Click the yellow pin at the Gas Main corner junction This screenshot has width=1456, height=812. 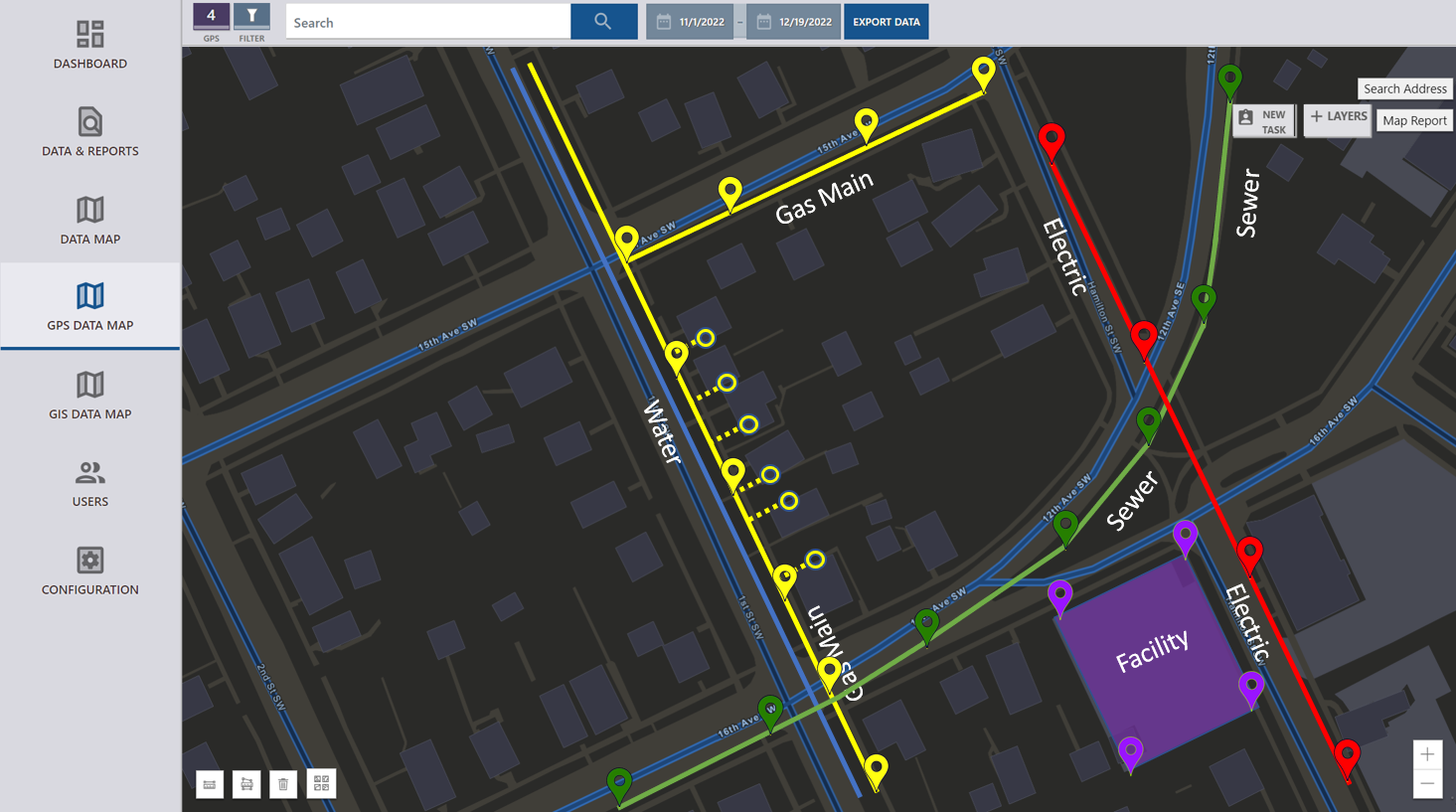[x=626, y=242]
